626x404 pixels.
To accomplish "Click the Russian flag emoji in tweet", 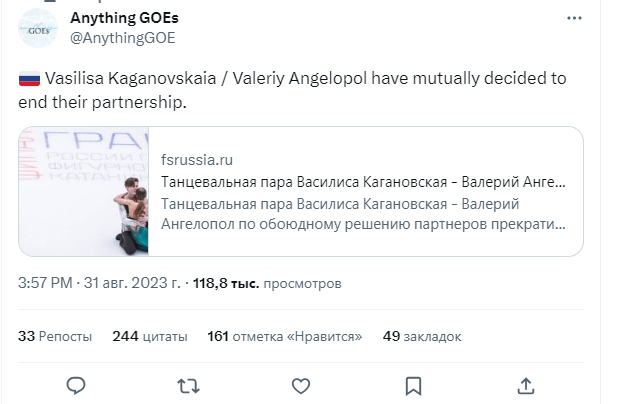I will tap(29, 76).
